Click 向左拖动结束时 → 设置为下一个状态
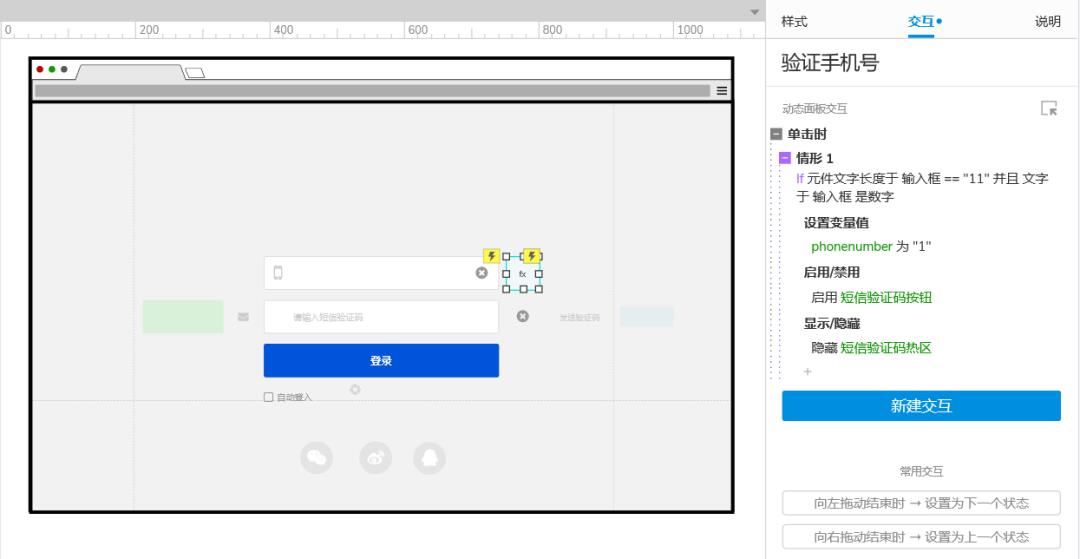1080x559 pixels. [x=921, y=503]
